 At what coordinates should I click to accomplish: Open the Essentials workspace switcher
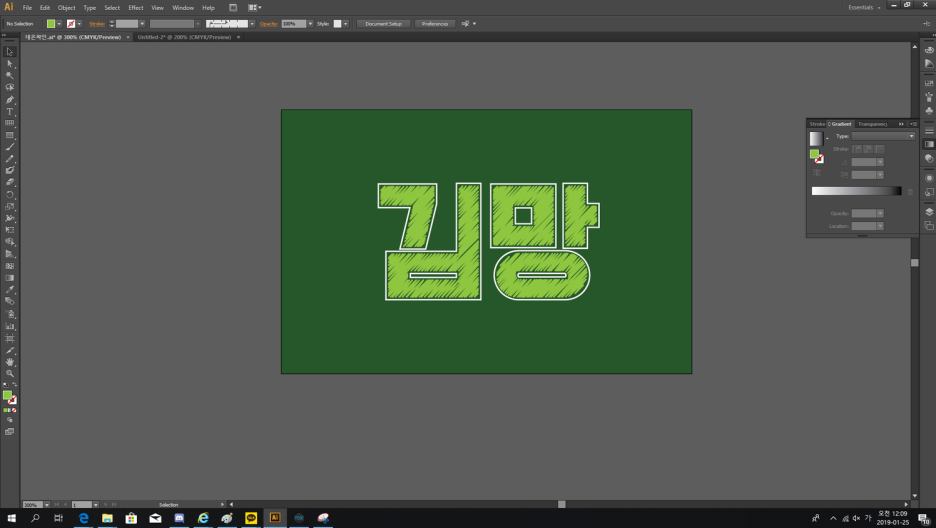point(863,7)
